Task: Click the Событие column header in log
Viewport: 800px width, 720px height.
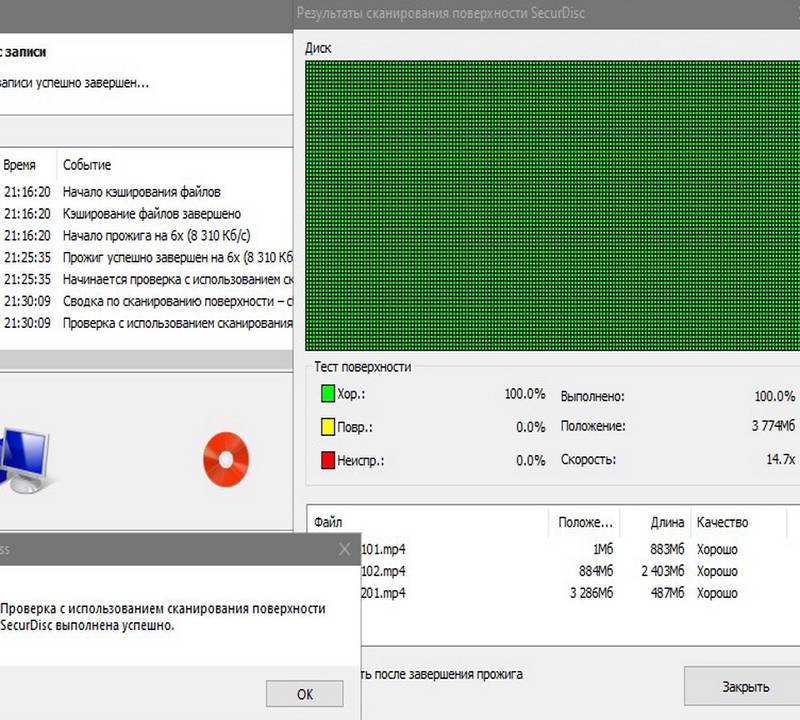Action: coord(87,165)
